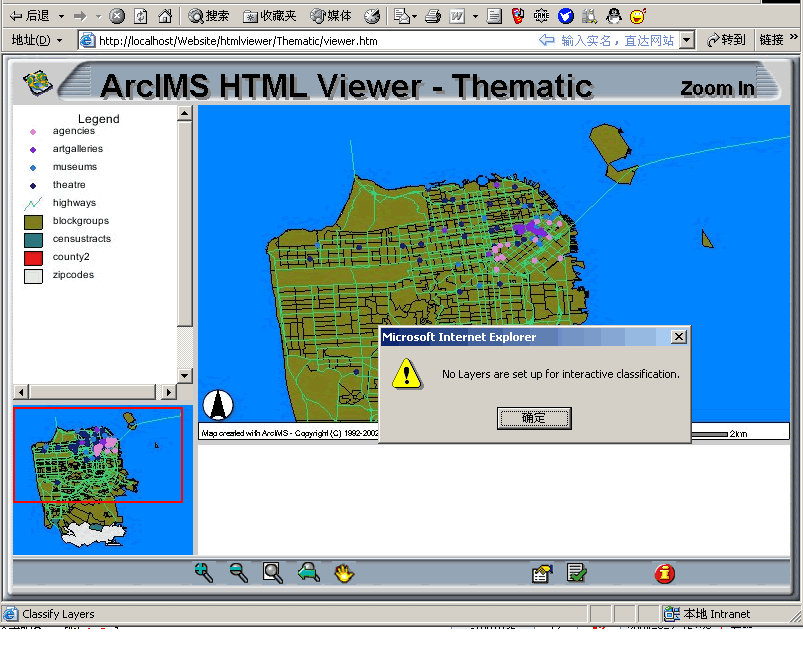Viewport: 803px width, 670px height.
Task: Click the browser Back button
Action: [30, 16]
